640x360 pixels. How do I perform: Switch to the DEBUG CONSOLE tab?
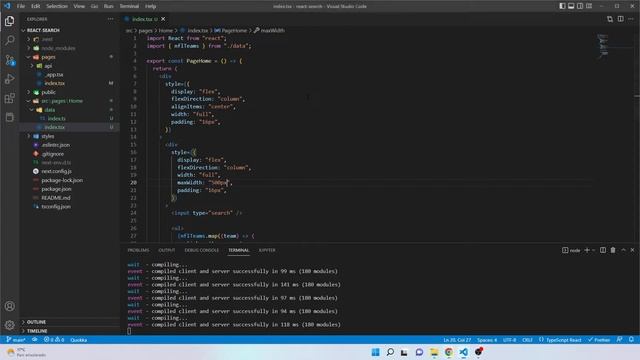click(x=202, y=250)
